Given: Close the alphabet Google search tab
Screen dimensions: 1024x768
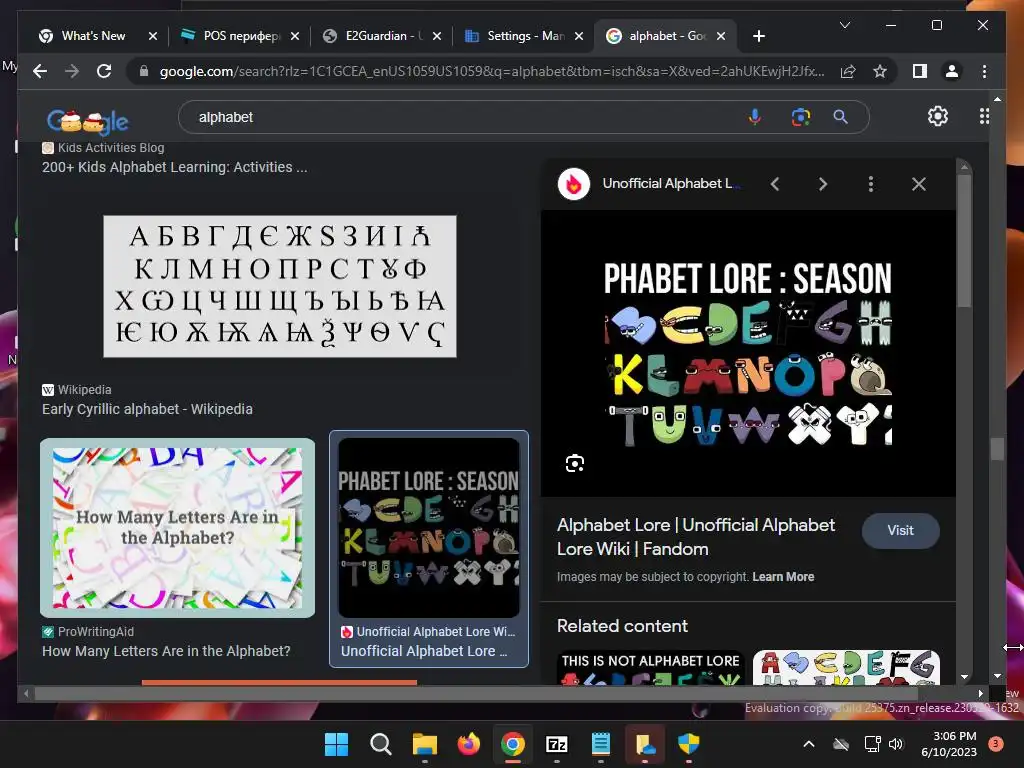Looking at the screenshot, I should (721, 36).
